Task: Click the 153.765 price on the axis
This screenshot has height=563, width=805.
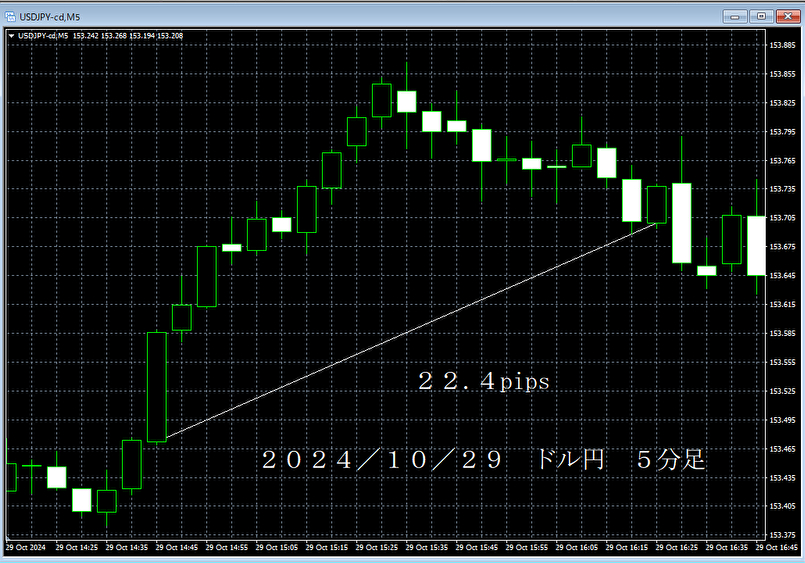Action: tap(782, 161)
